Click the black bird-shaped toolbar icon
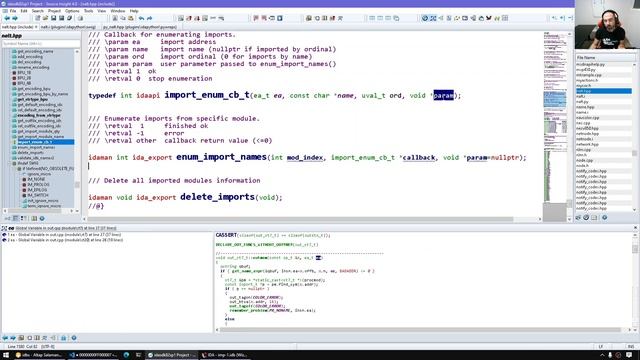 (x=489, y=18)
